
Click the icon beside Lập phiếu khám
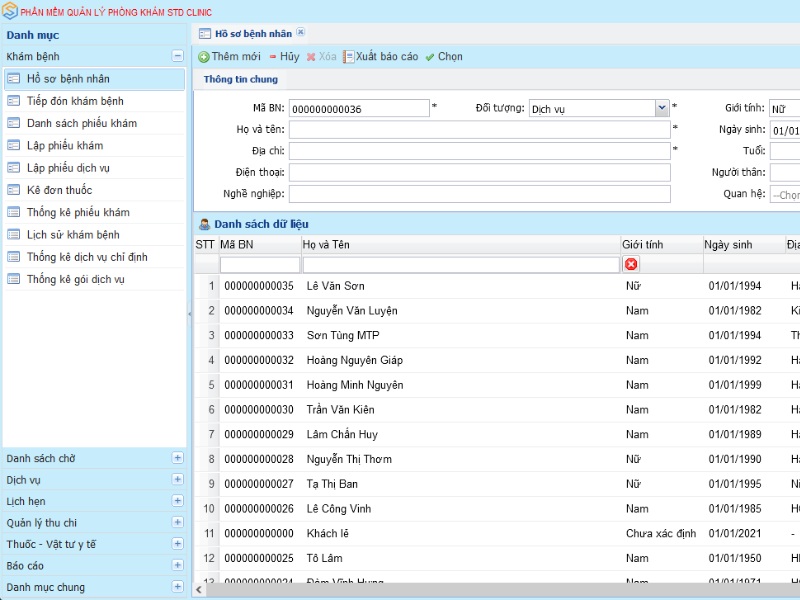[14, 145]
